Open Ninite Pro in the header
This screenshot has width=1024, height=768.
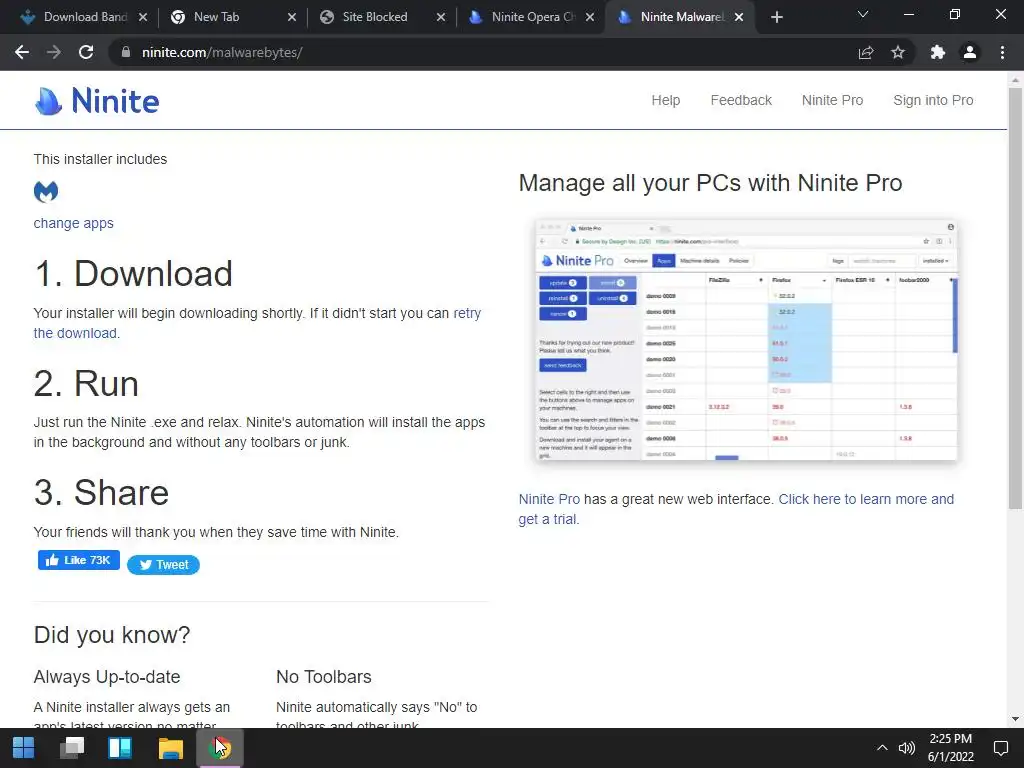832,100
